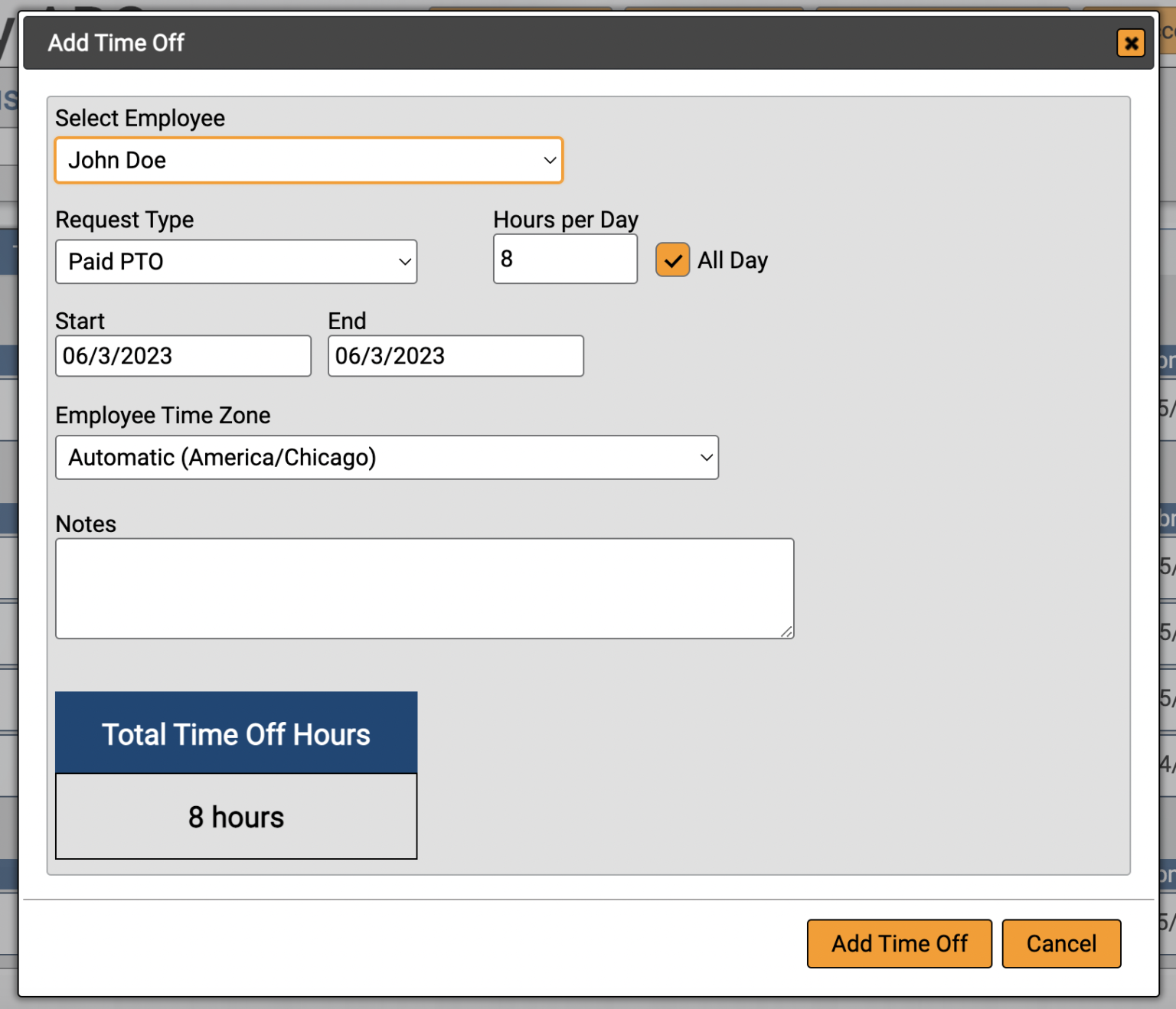The width and height of the screenshot is (1176, 1009).
Task: Click the 8 hours total display
Action: [x=236, y=817]
